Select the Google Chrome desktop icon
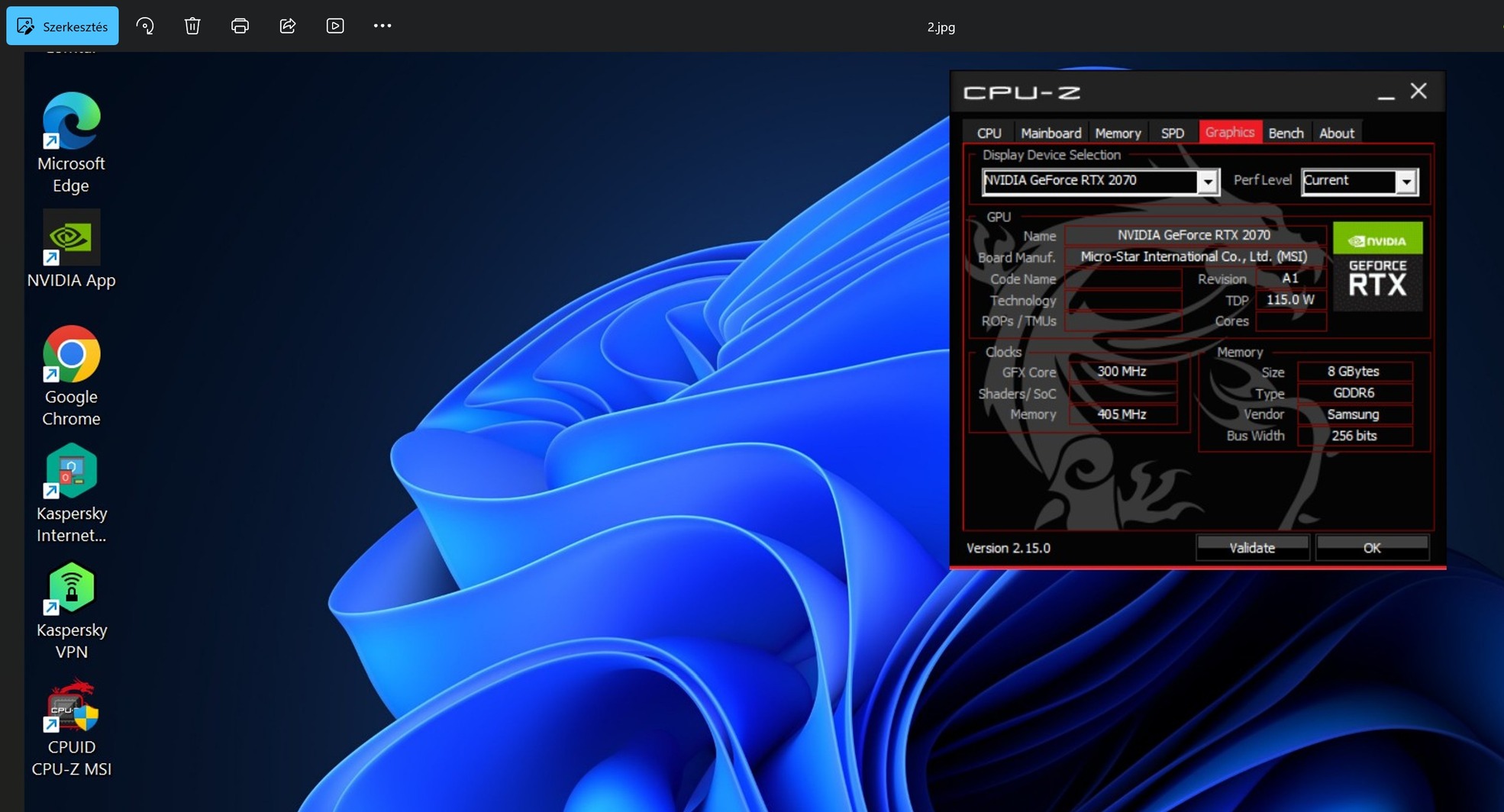This screenshot has width=1504, height=812. (x=71, y=377)
